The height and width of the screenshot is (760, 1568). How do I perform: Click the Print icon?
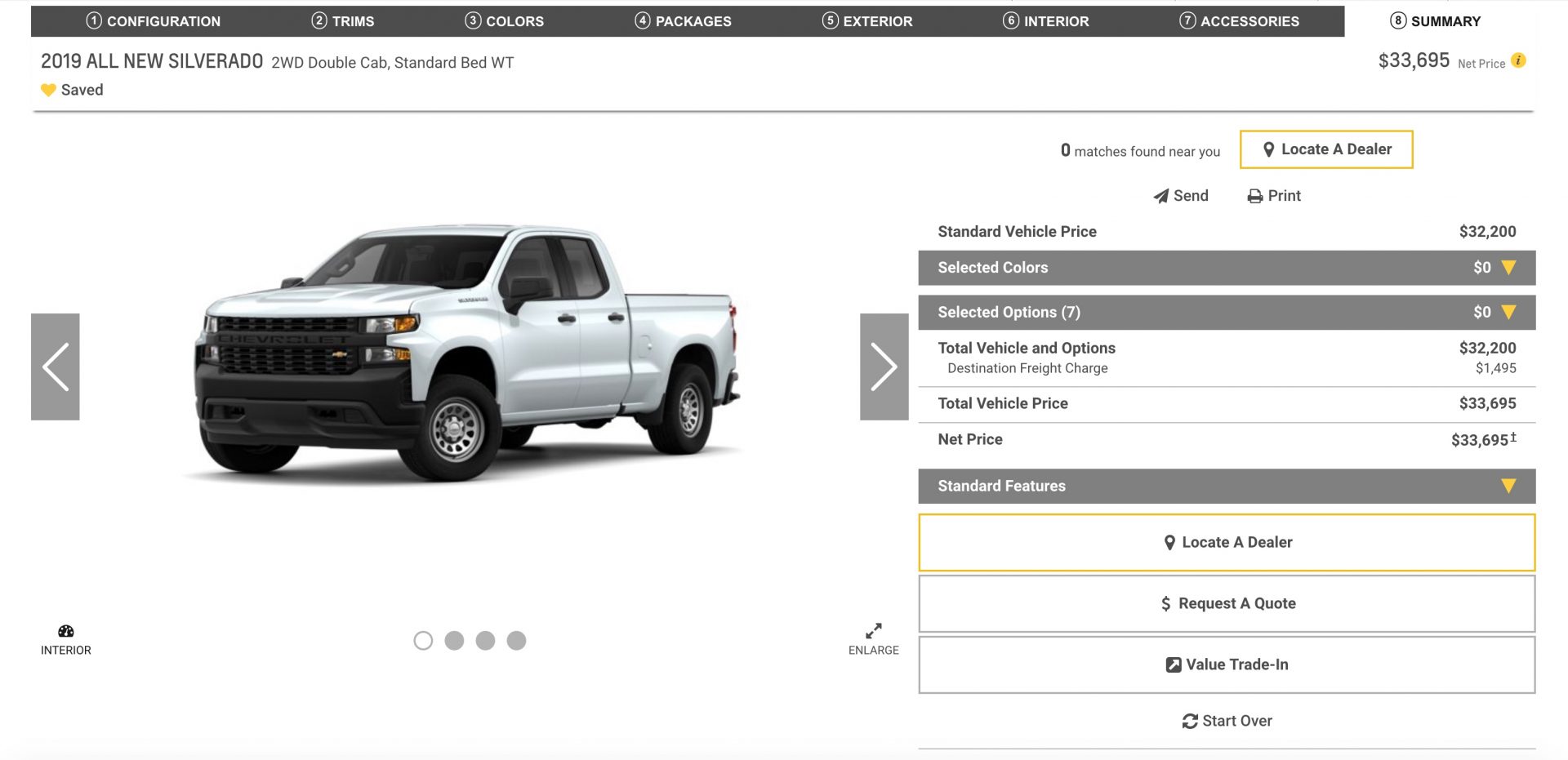(1254, 195)
